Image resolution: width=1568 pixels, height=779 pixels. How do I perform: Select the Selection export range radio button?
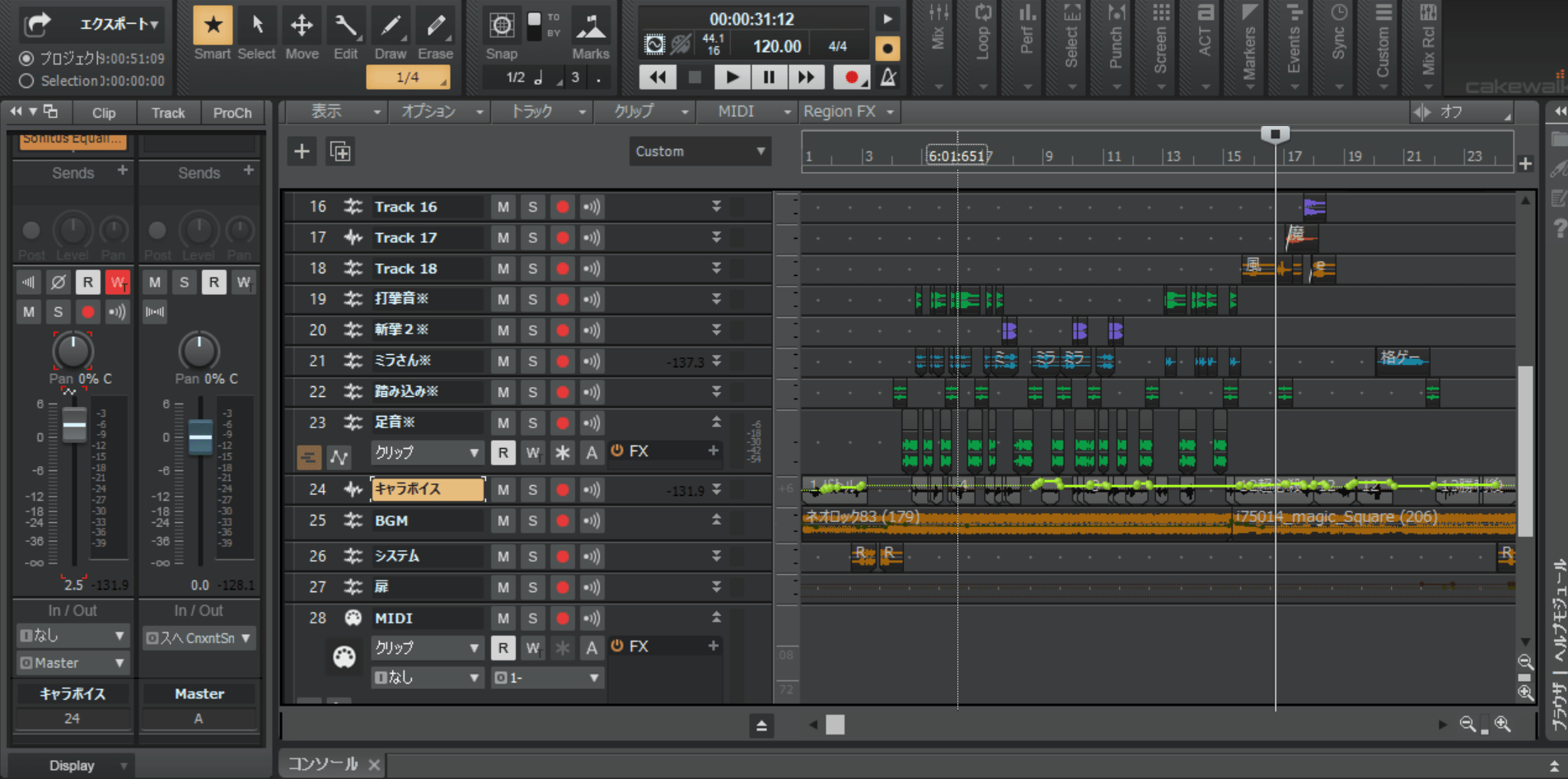26,81
